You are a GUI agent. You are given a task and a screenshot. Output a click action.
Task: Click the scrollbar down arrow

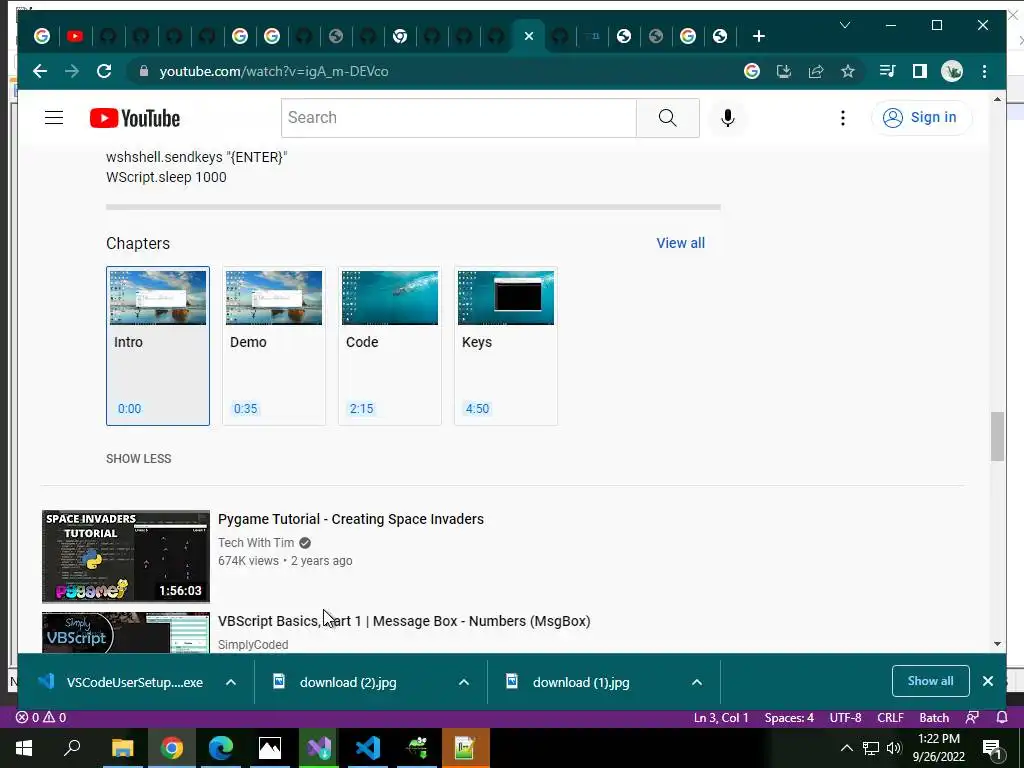click(x=997, y=644)
